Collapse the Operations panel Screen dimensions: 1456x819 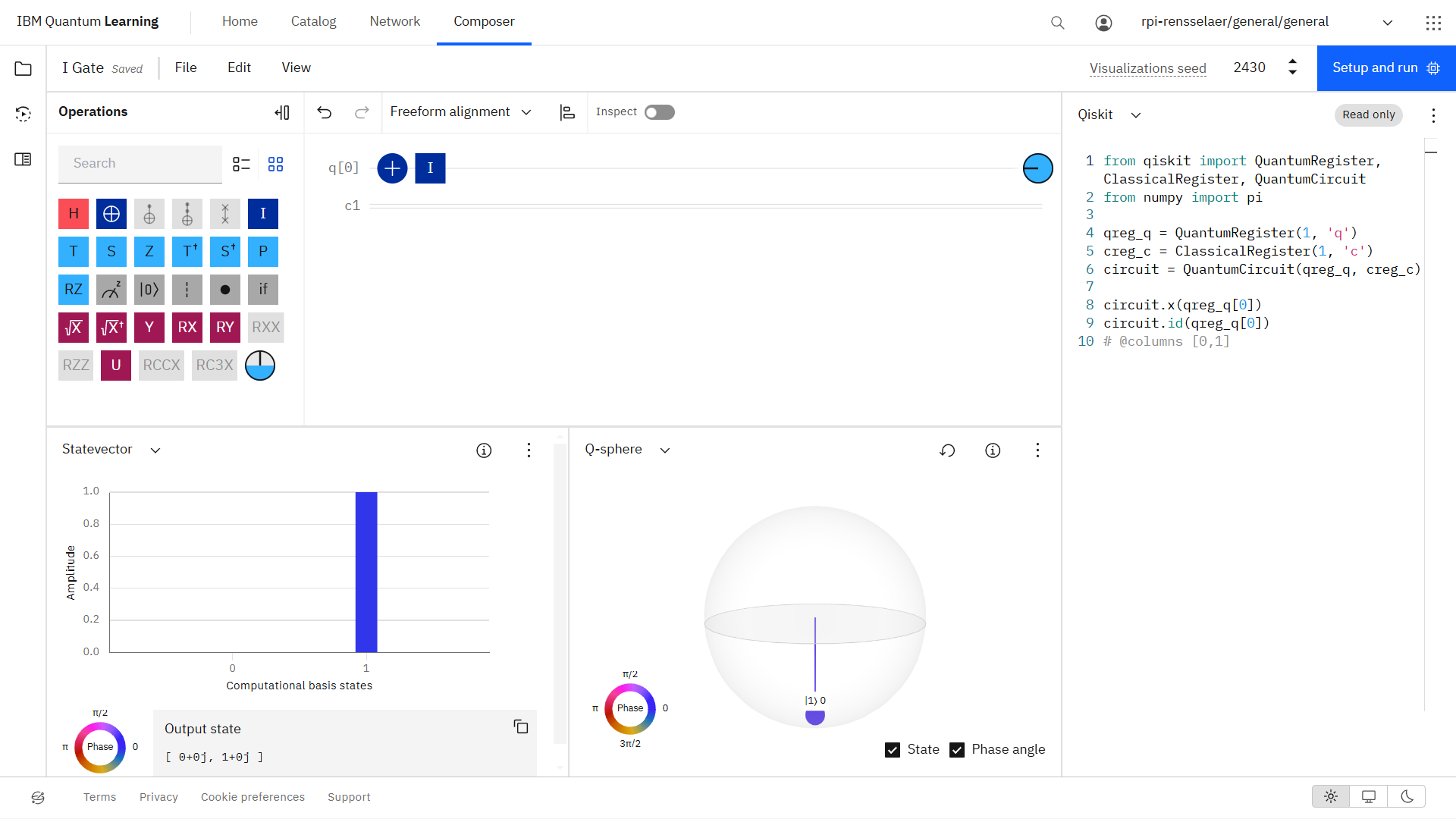click(282, 112)
